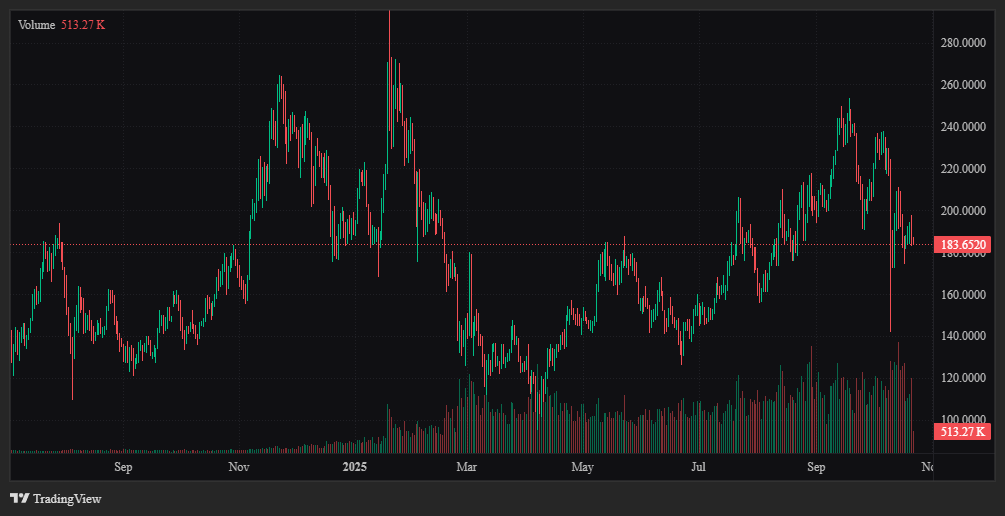
Task: Click the 280.0000 price axis label
Action: 964,43
